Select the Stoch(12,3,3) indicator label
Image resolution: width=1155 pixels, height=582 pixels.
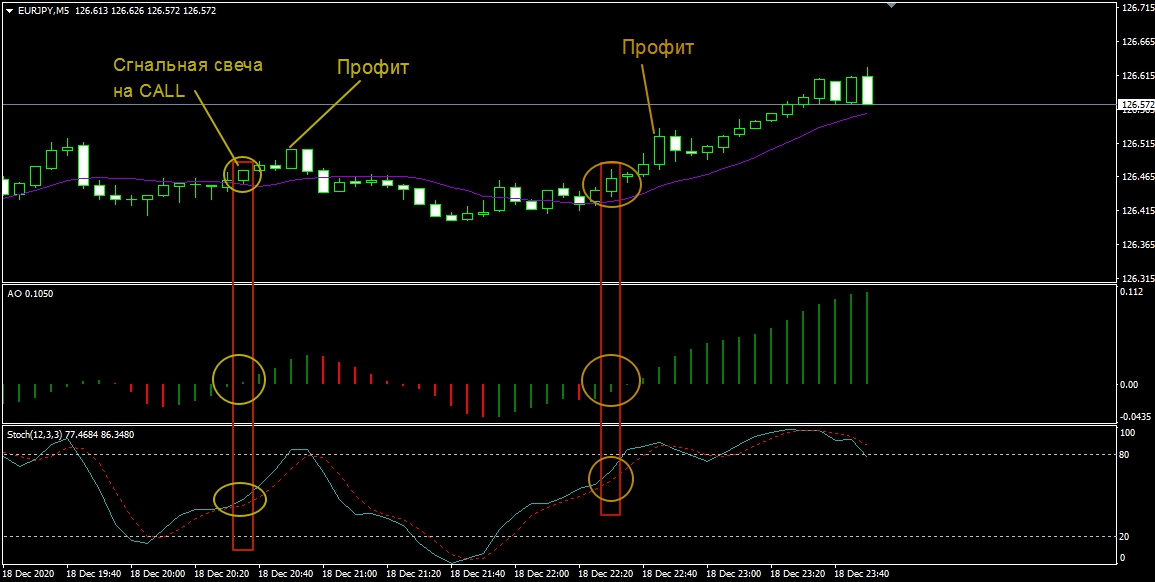(70, 434)
